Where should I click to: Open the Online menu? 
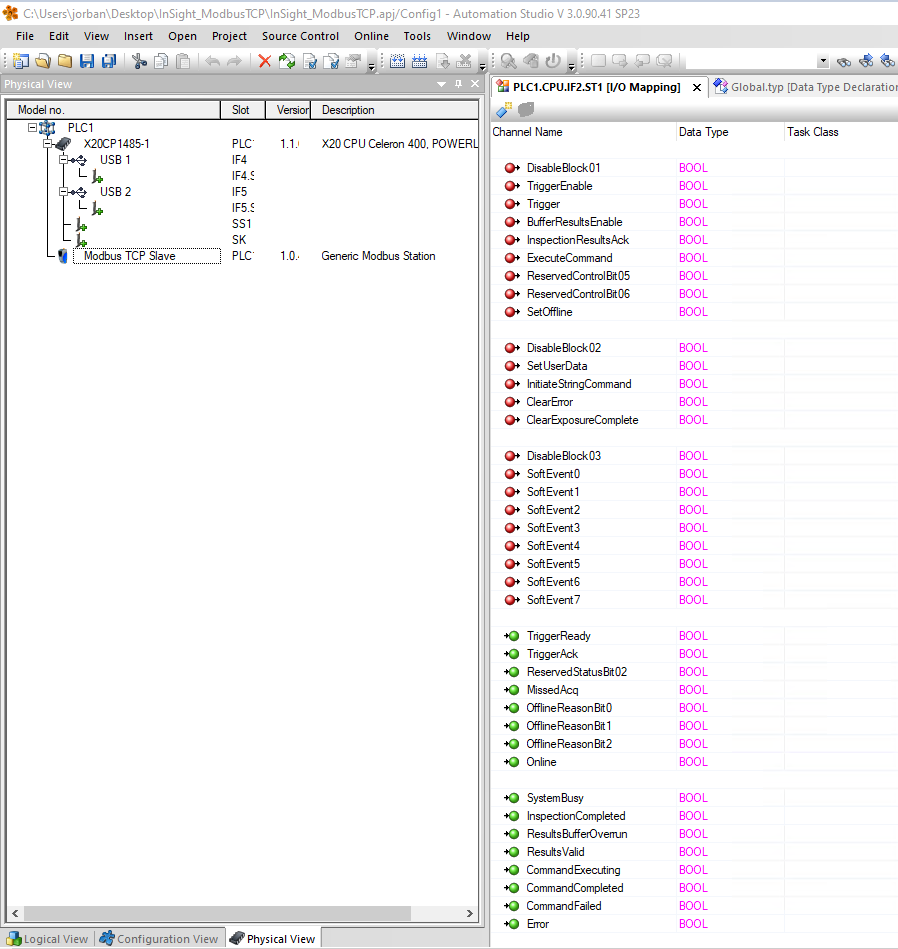[371, 36]
